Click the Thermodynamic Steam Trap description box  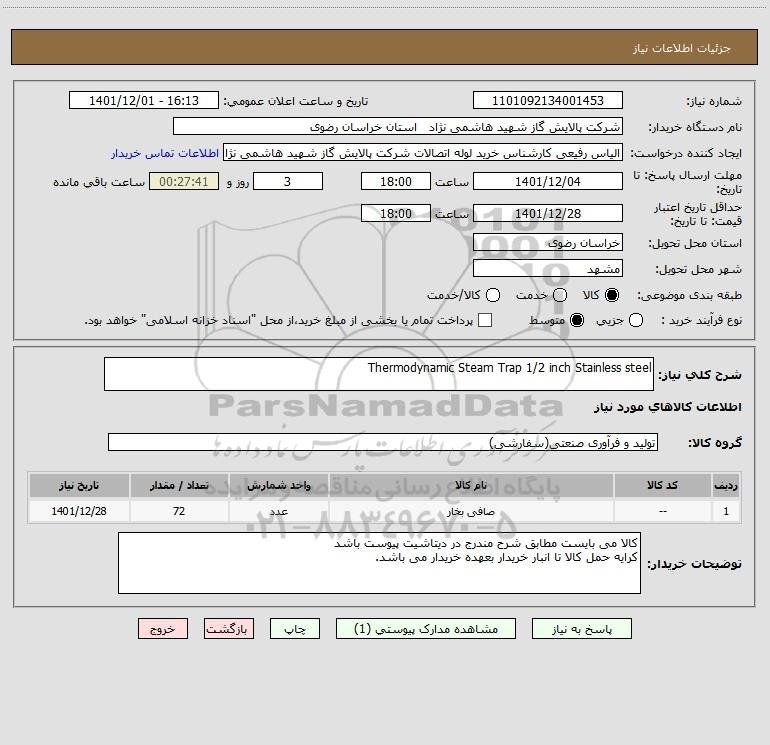pyautogui.click(x=379, y=374)
